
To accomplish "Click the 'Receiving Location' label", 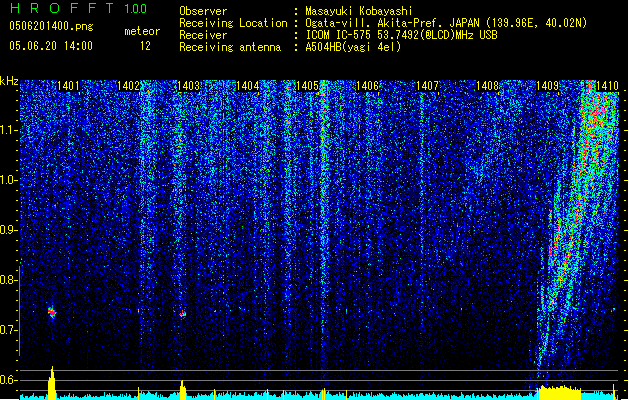I will 233,23.
